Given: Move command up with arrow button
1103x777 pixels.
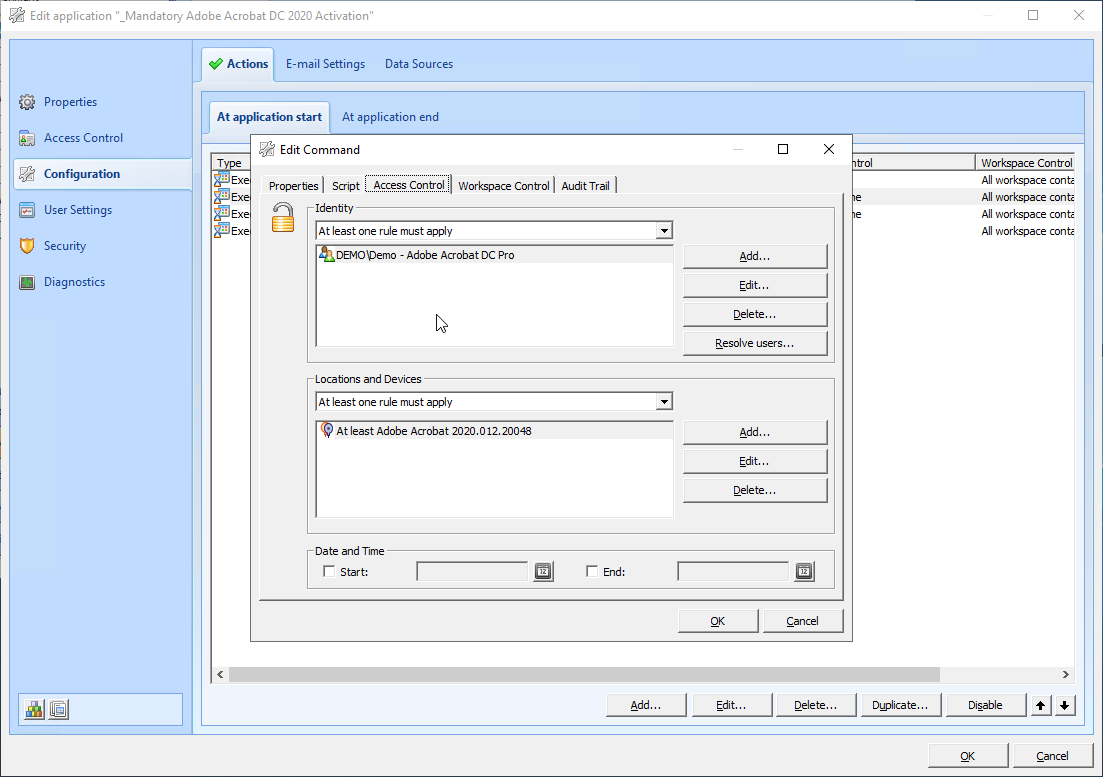Looking at the screenshot, I should [x=1041, y=705].
